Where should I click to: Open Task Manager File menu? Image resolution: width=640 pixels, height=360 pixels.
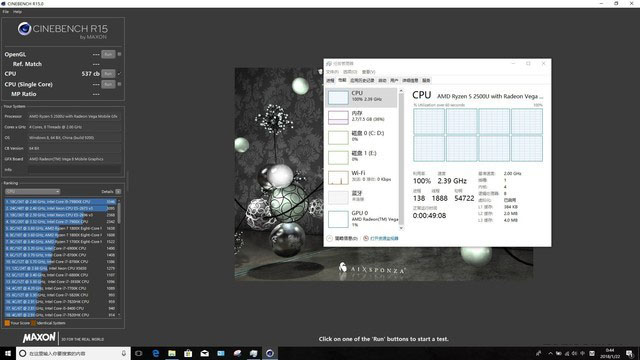[332, 72]
